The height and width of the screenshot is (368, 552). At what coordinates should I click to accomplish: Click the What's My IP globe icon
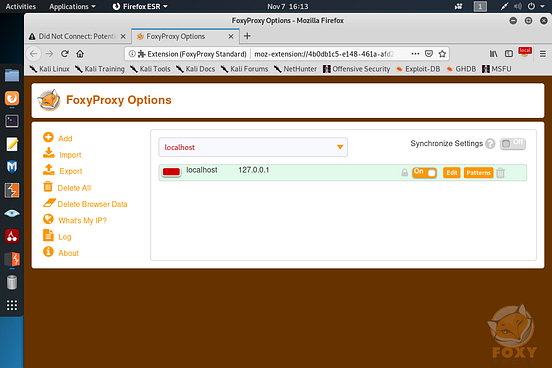48,219
